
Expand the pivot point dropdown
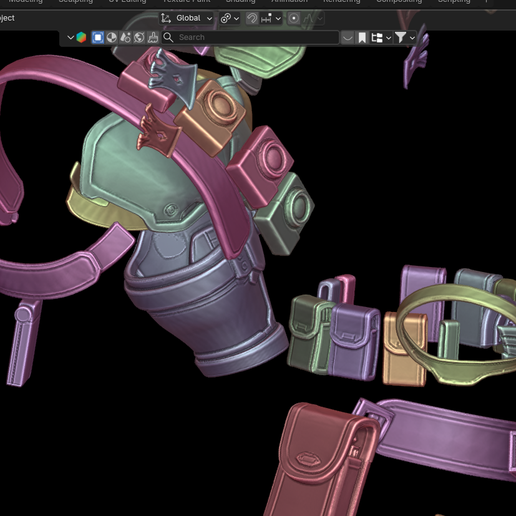coord(230,18)
